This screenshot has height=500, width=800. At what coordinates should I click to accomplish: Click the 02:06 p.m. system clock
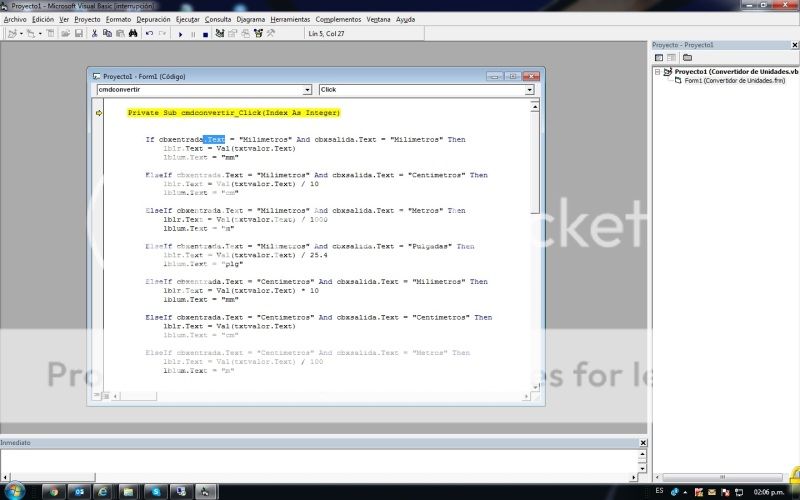tap(768, 492)
